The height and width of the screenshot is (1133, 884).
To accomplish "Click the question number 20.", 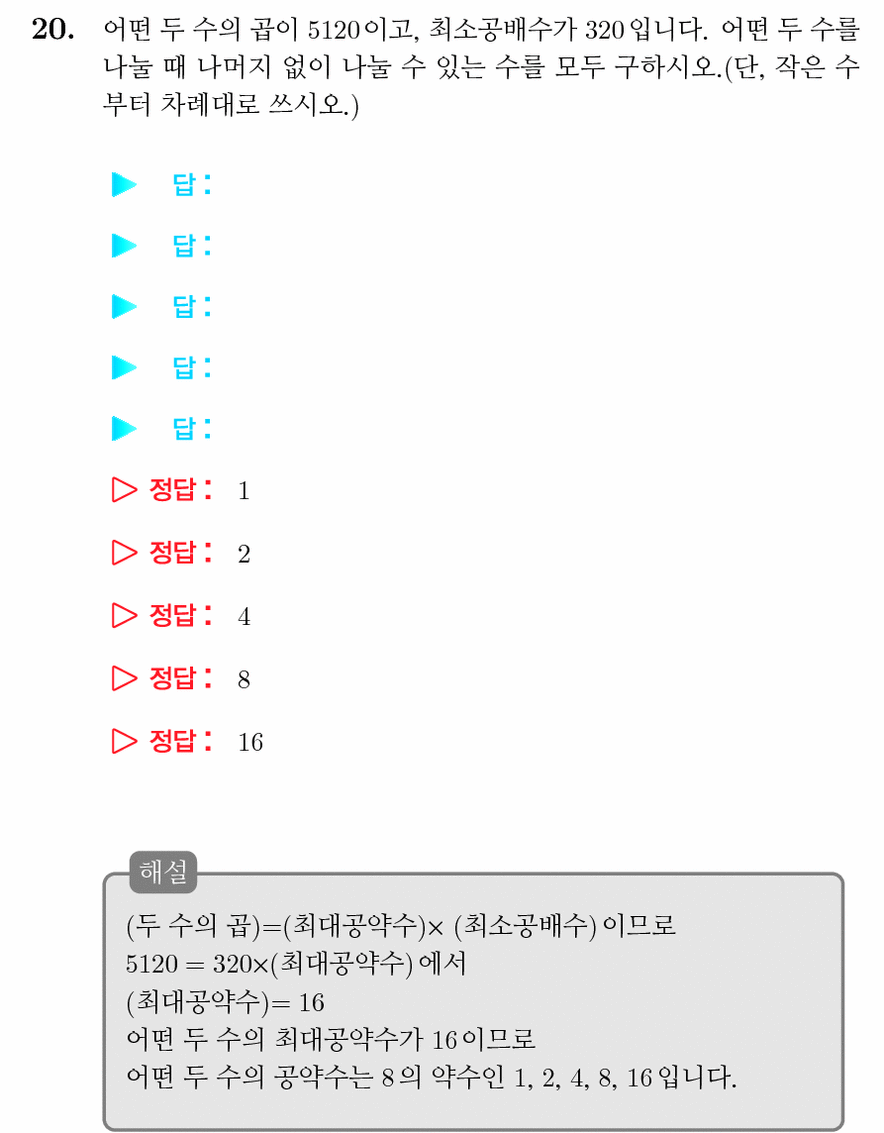I will click(53, 30).
